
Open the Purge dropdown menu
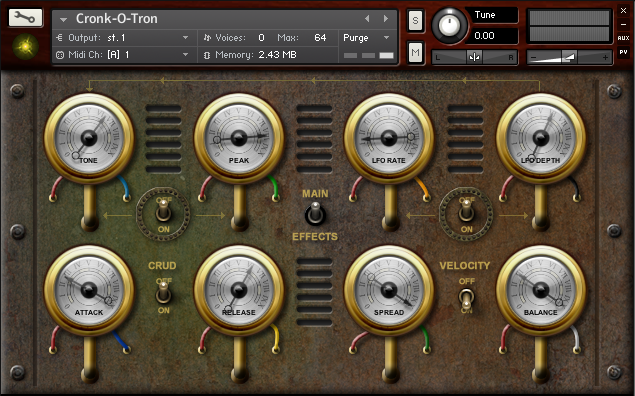(366, 38)
